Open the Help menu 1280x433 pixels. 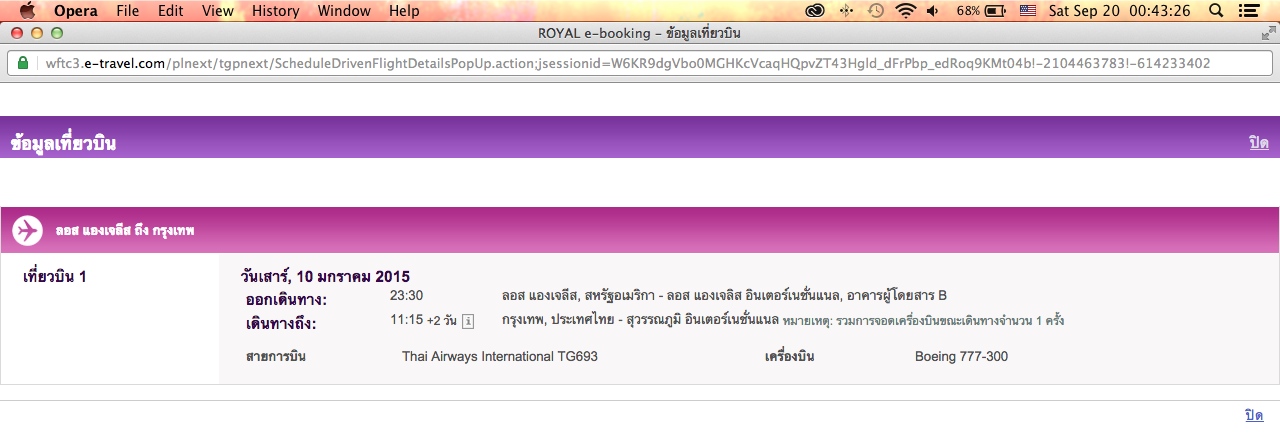pyautogui.click(x=404, y=11)
